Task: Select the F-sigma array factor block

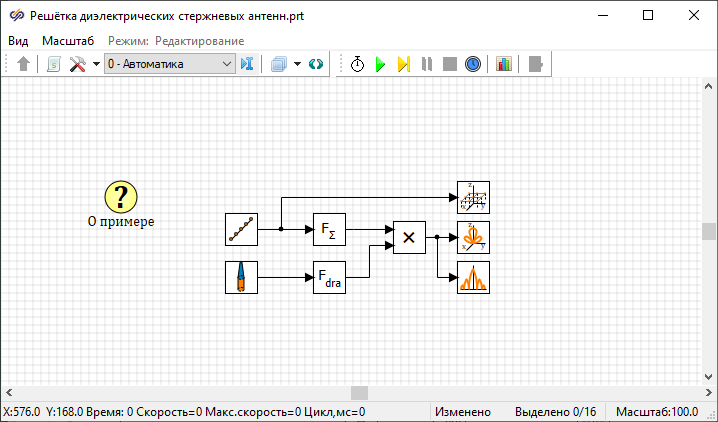Action: 329,229
